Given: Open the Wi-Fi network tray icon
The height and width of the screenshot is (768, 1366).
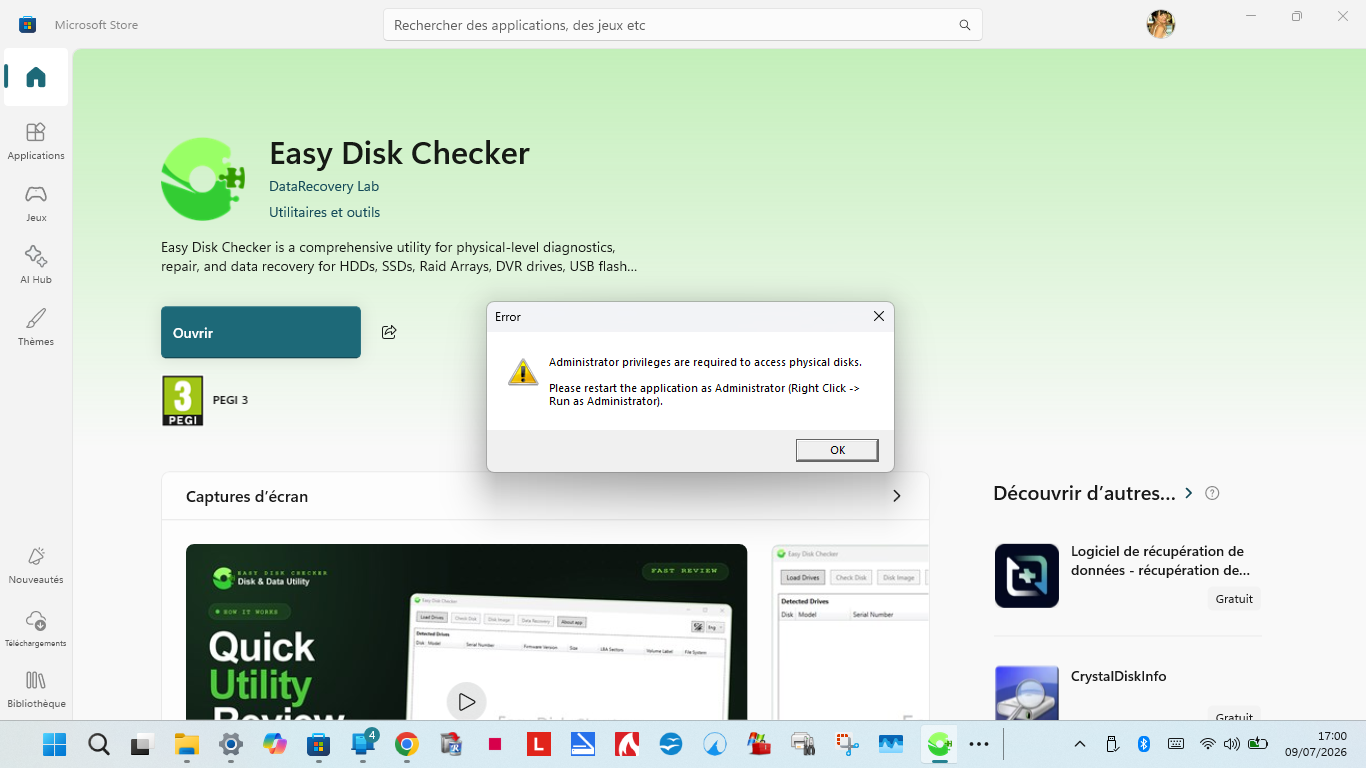Looking at the screenshot, I should [1207, 744].
